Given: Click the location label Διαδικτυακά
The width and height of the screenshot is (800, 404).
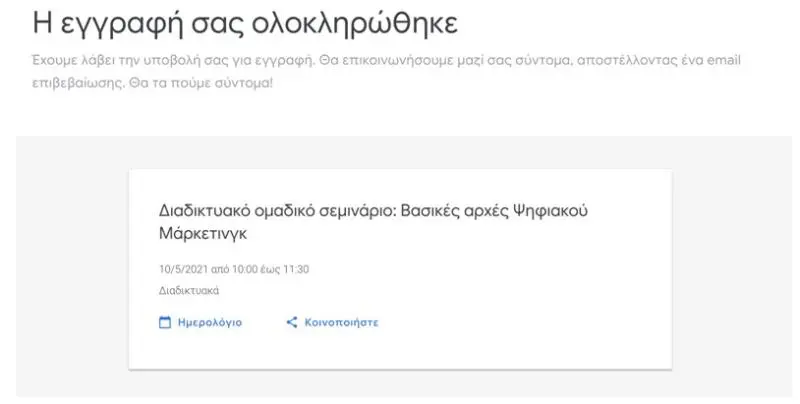Looking at the screenshot, I should 189,291.
